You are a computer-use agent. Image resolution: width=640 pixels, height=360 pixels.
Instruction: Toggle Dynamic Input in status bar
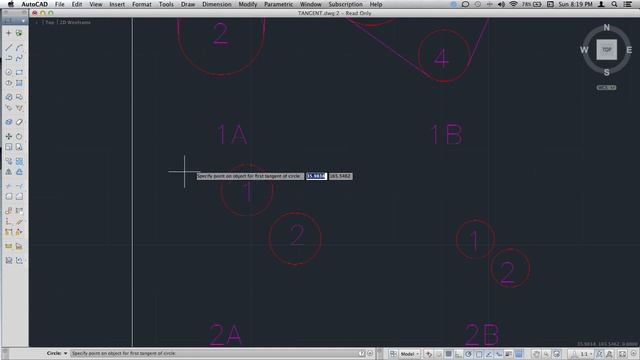click(x=499, y=354)
